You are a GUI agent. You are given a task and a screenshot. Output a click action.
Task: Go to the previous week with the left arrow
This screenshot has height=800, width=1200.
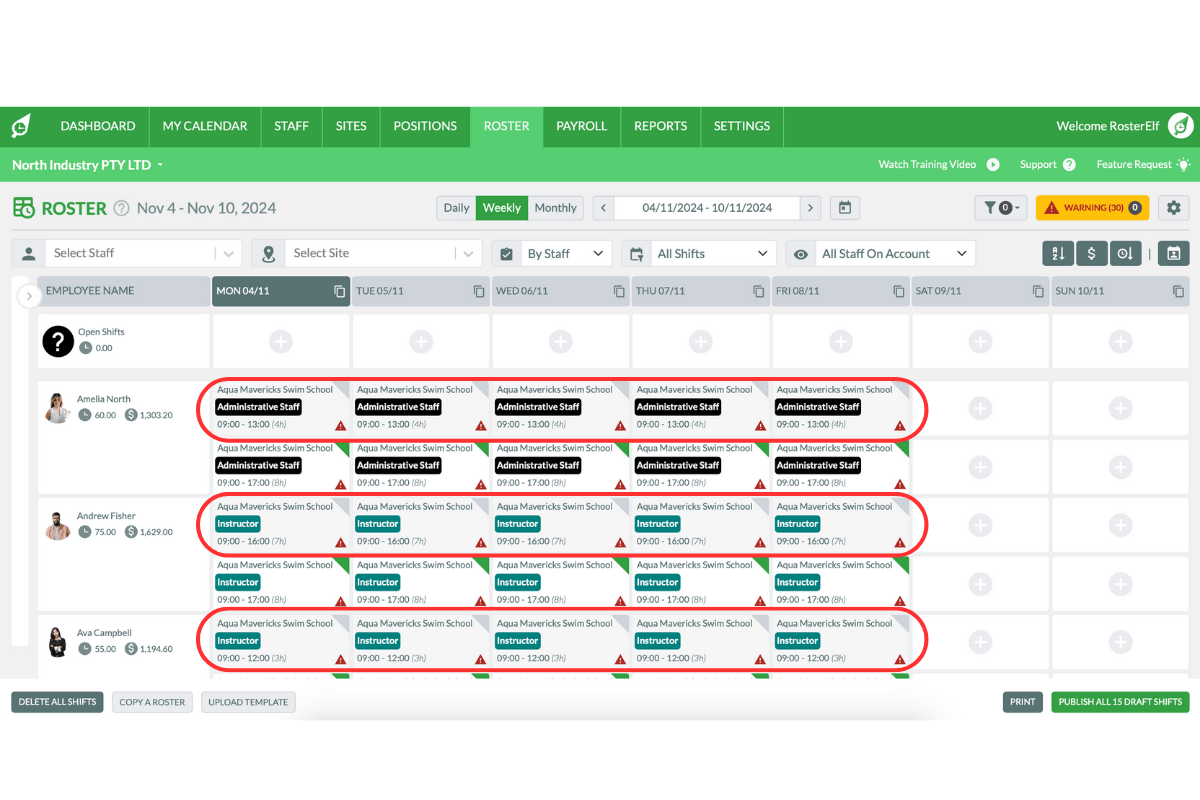(x=603, y=208)
